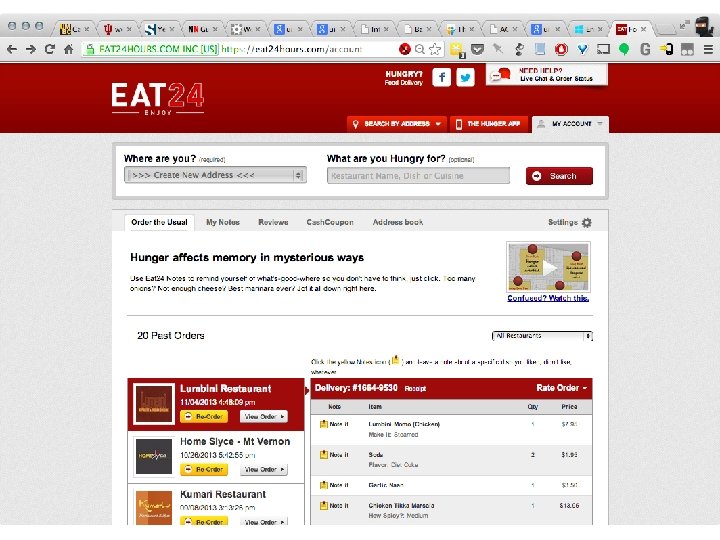View Order for Lumbini Restaurant
720x540 pixels.
point(264,416)
